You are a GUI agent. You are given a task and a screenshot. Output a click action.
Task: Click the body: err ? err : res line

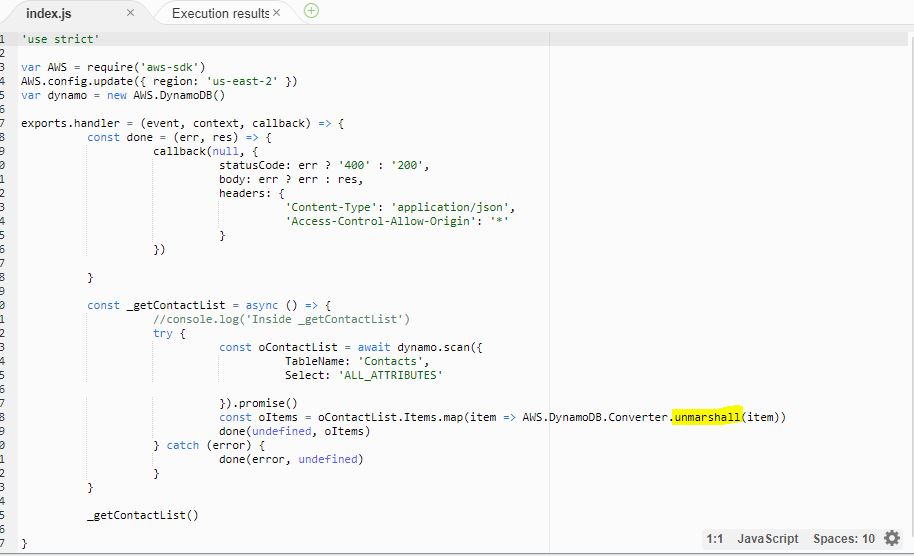click(291, 179)
